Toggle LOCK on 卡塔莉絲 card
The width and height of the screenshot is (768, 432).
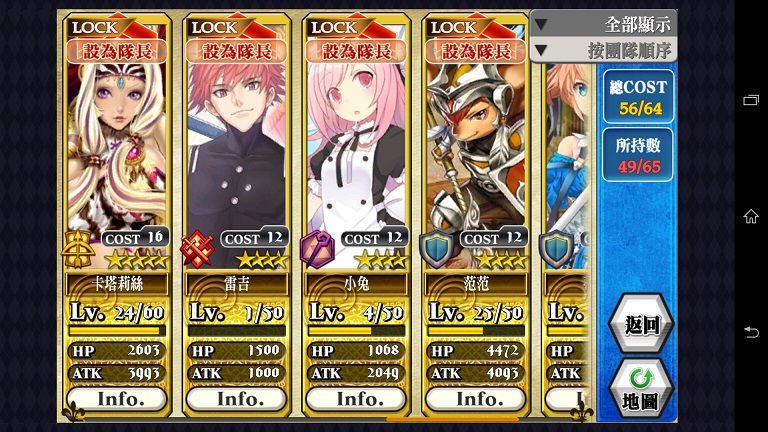pyautogui.click(x=96, y=27)
